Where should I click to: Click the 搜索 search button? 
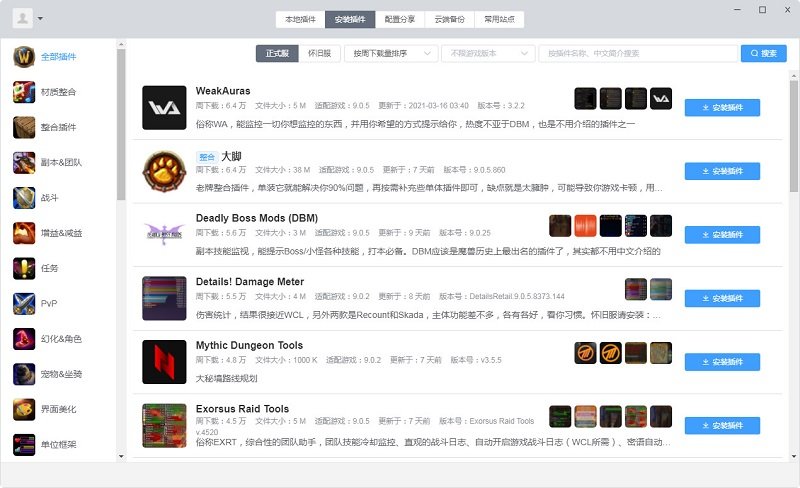click(763, 53)
